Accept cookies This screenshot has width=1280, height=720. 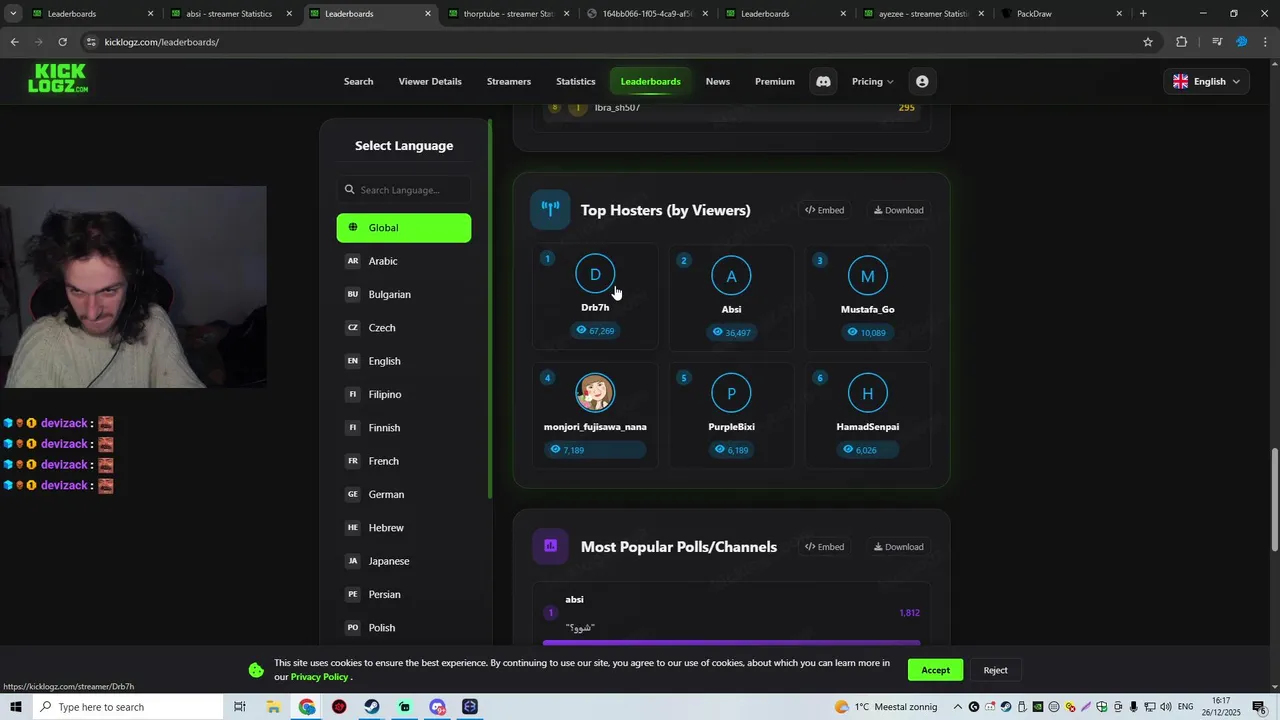[935, 670]
